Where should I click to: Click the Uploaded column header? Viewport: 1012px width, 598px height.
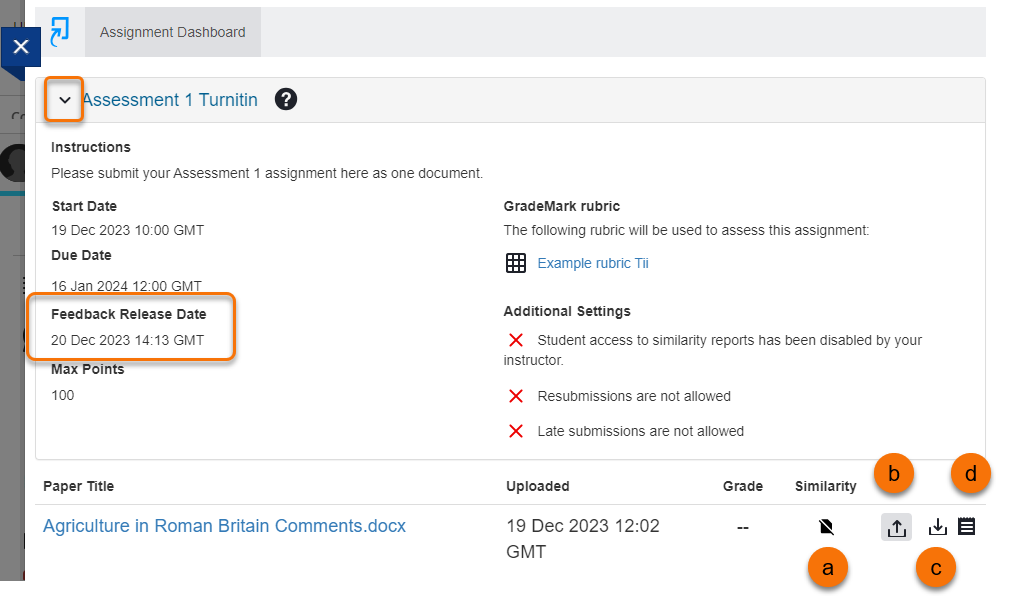(538, 487)
